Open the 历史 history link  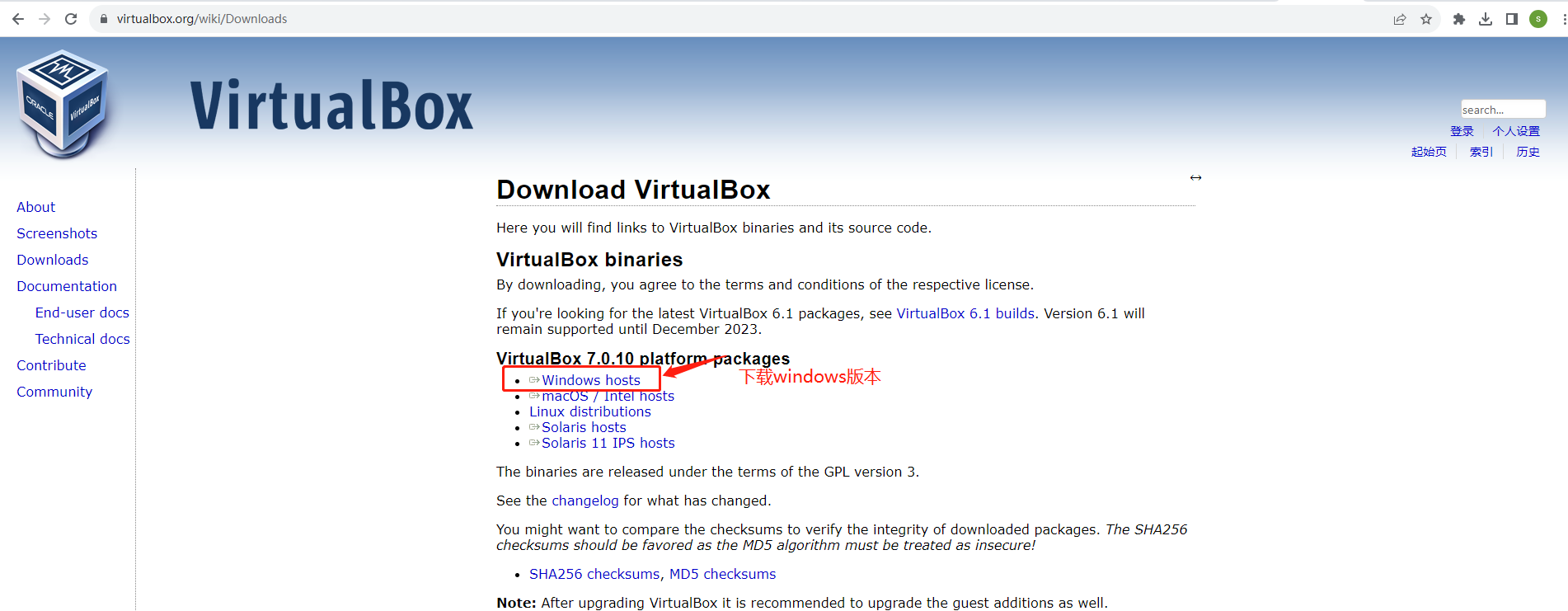[x=1528, y=152]
